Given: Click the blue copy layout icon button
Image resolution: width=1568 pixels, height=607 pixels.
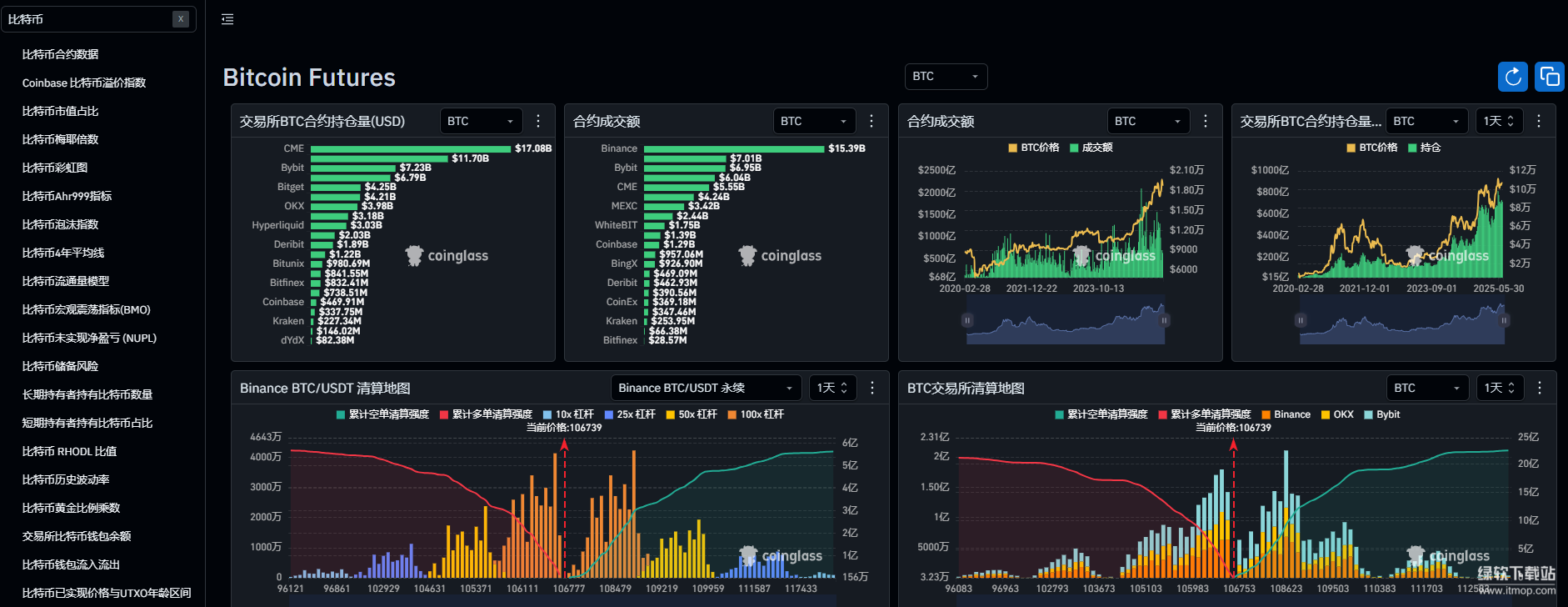Looking at the screenshot, I should pyautogui.click(x=1550, y=77).
